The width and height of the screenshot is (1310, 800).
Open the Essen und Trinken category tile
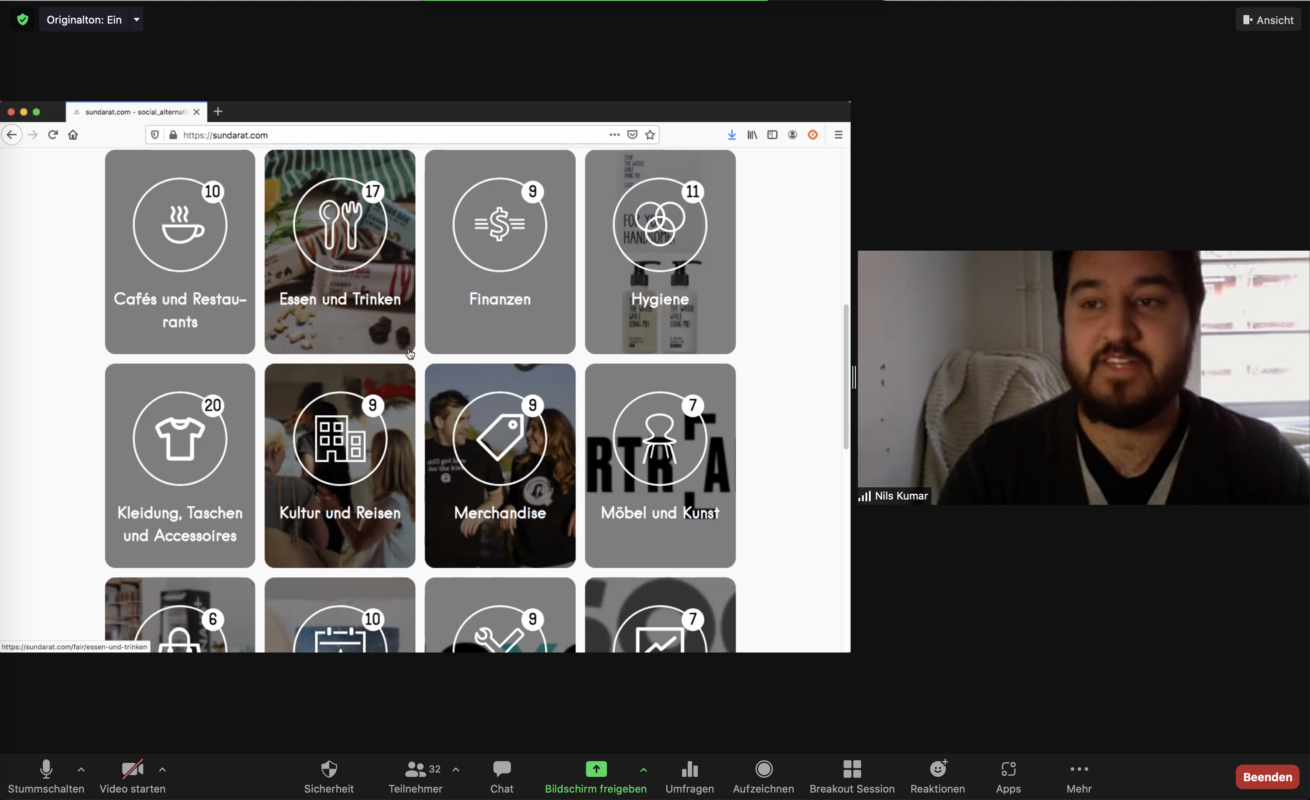pos(340,252)
